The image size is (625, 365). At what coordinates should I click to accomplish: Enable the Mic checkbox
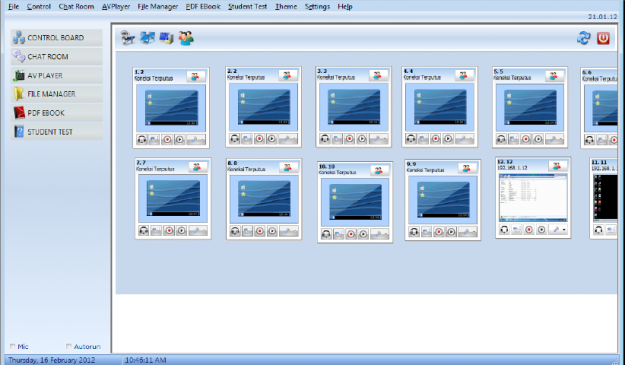point(13,346)
